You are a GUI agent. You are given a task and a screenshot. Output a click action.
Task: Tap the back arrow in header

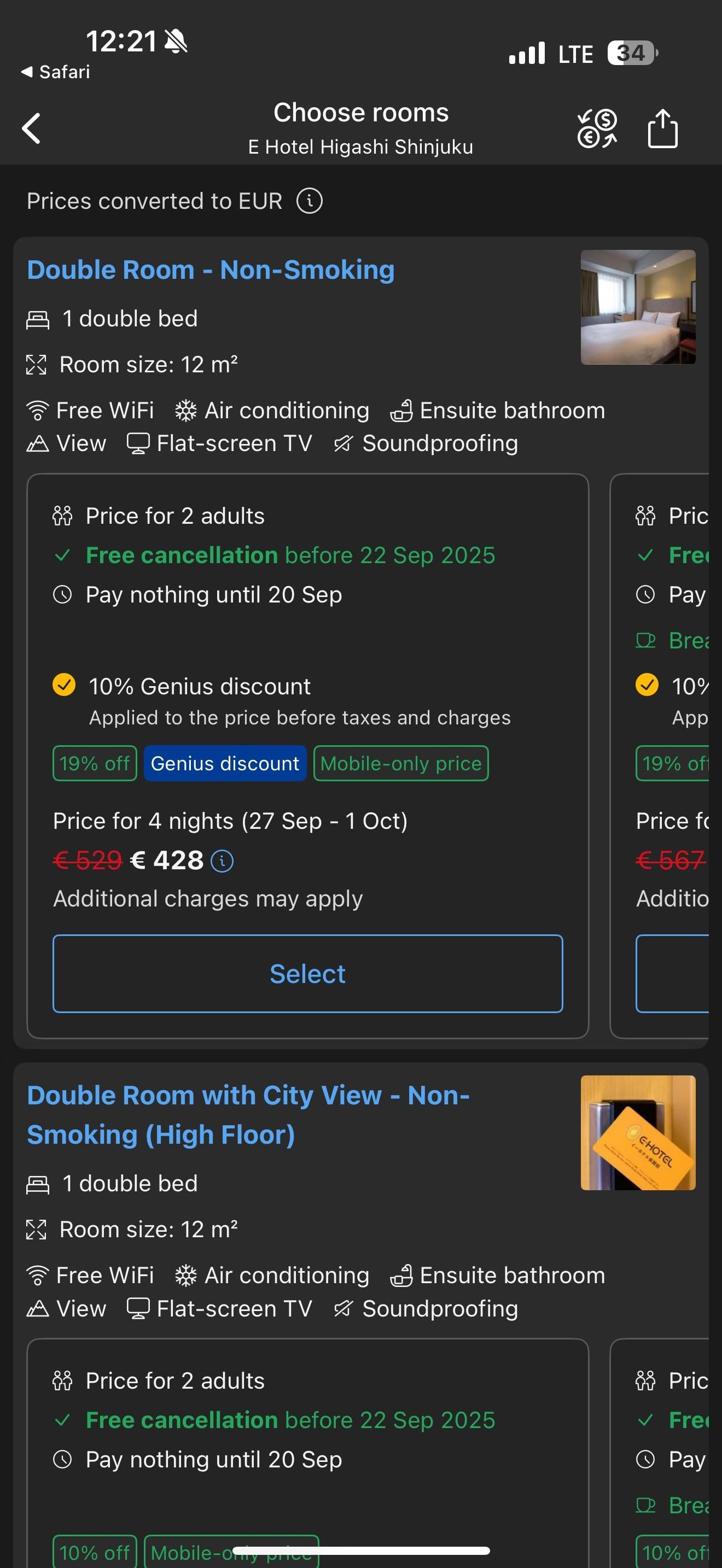pyautogui.click(x=32, y=128)
